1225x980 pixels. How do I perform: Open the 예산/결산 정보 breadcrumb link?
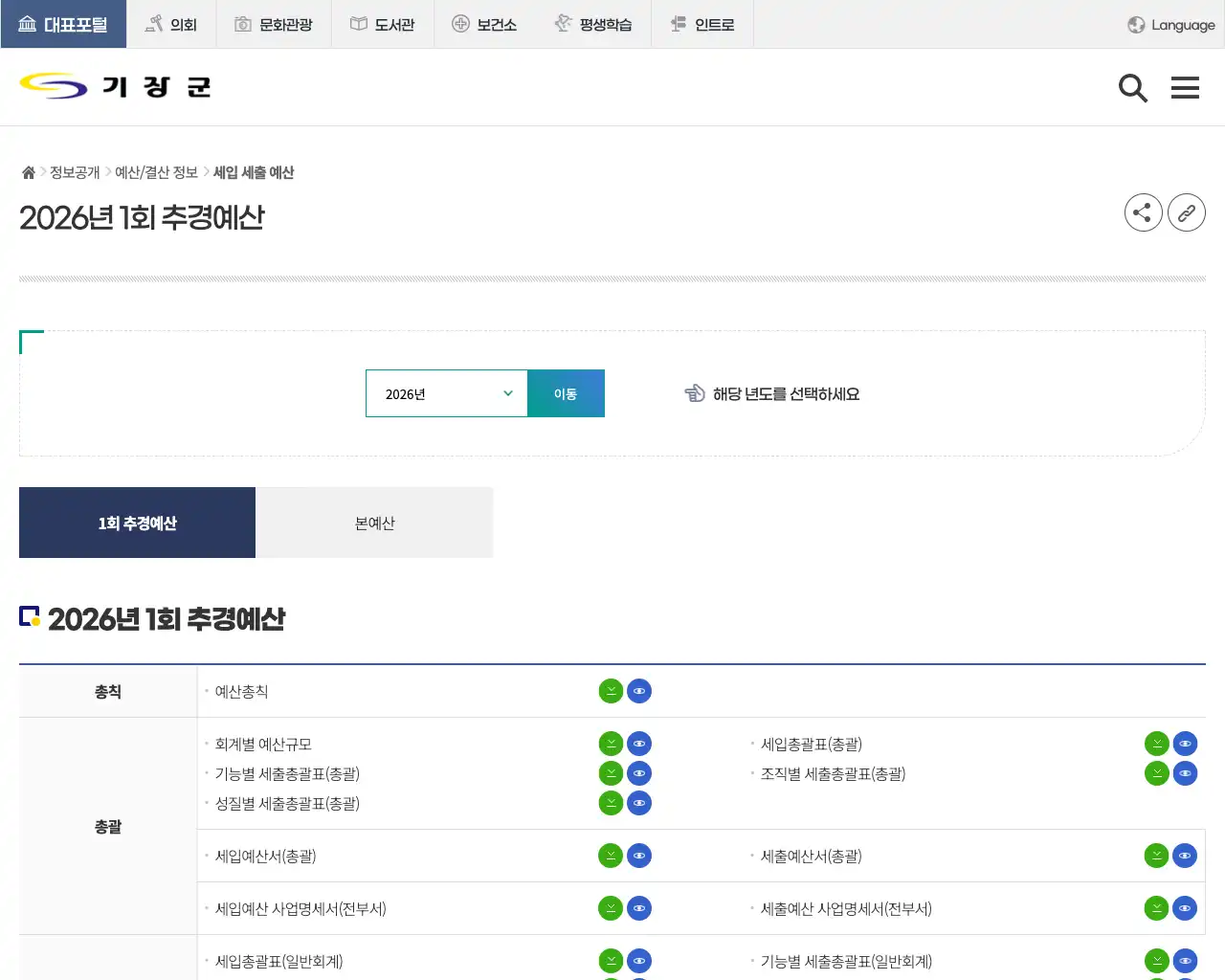156,171
